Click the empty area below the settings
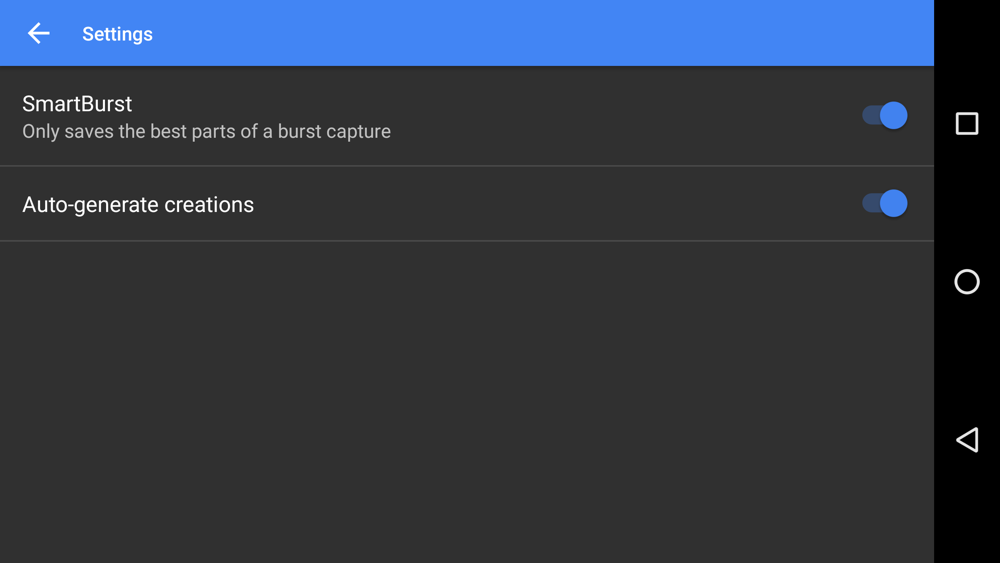 [x=466, y=400]
